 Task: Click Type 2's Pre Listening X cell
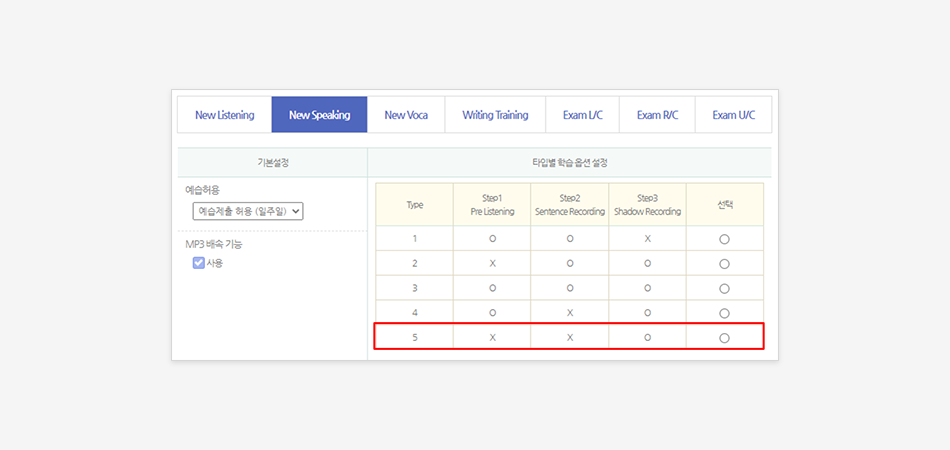[x=492, y=263]
